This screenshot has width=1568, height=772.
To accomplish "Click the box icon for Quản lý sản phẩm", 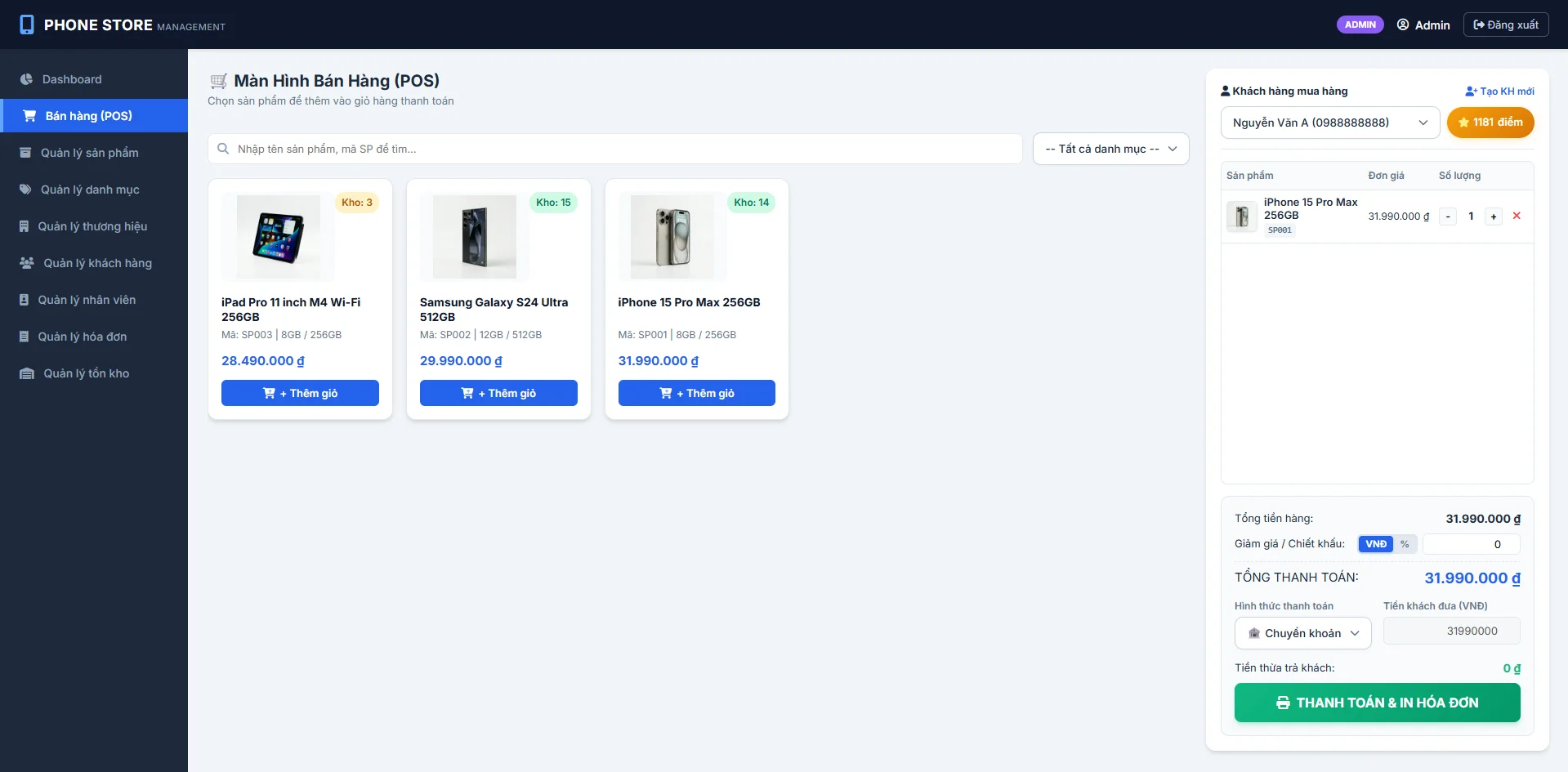I will (25, 153).
